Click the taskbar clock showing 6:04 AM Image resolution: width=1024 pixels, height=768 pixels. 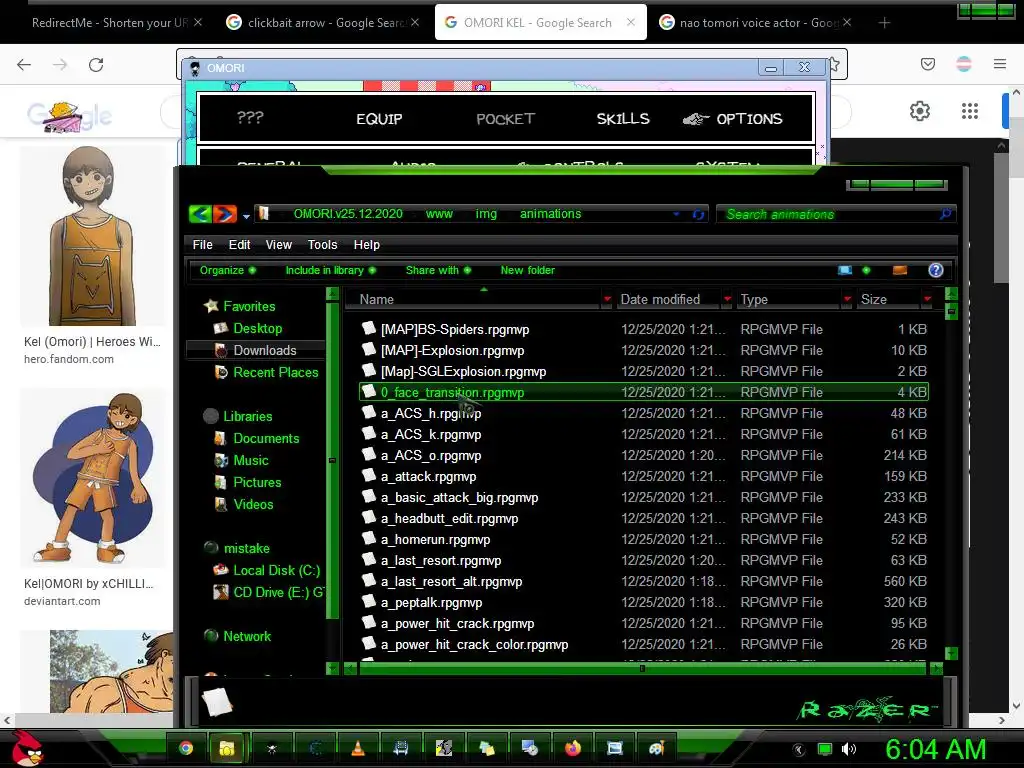[936, 749]
